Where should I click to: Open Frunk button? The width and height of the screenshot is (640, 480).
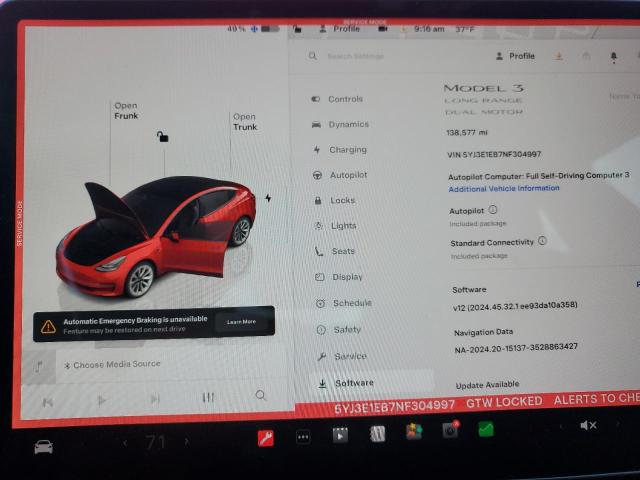(x=126, y=111)
